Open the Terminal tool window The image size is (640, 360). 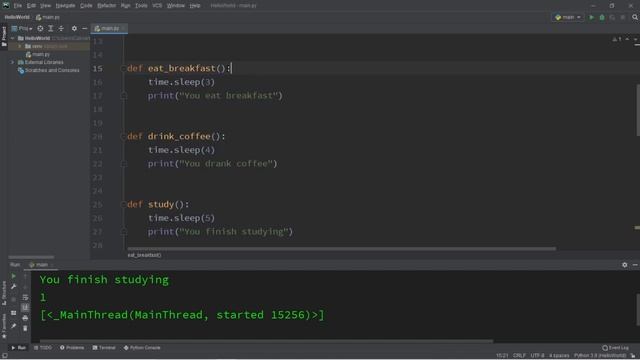[x=104, y=348]
